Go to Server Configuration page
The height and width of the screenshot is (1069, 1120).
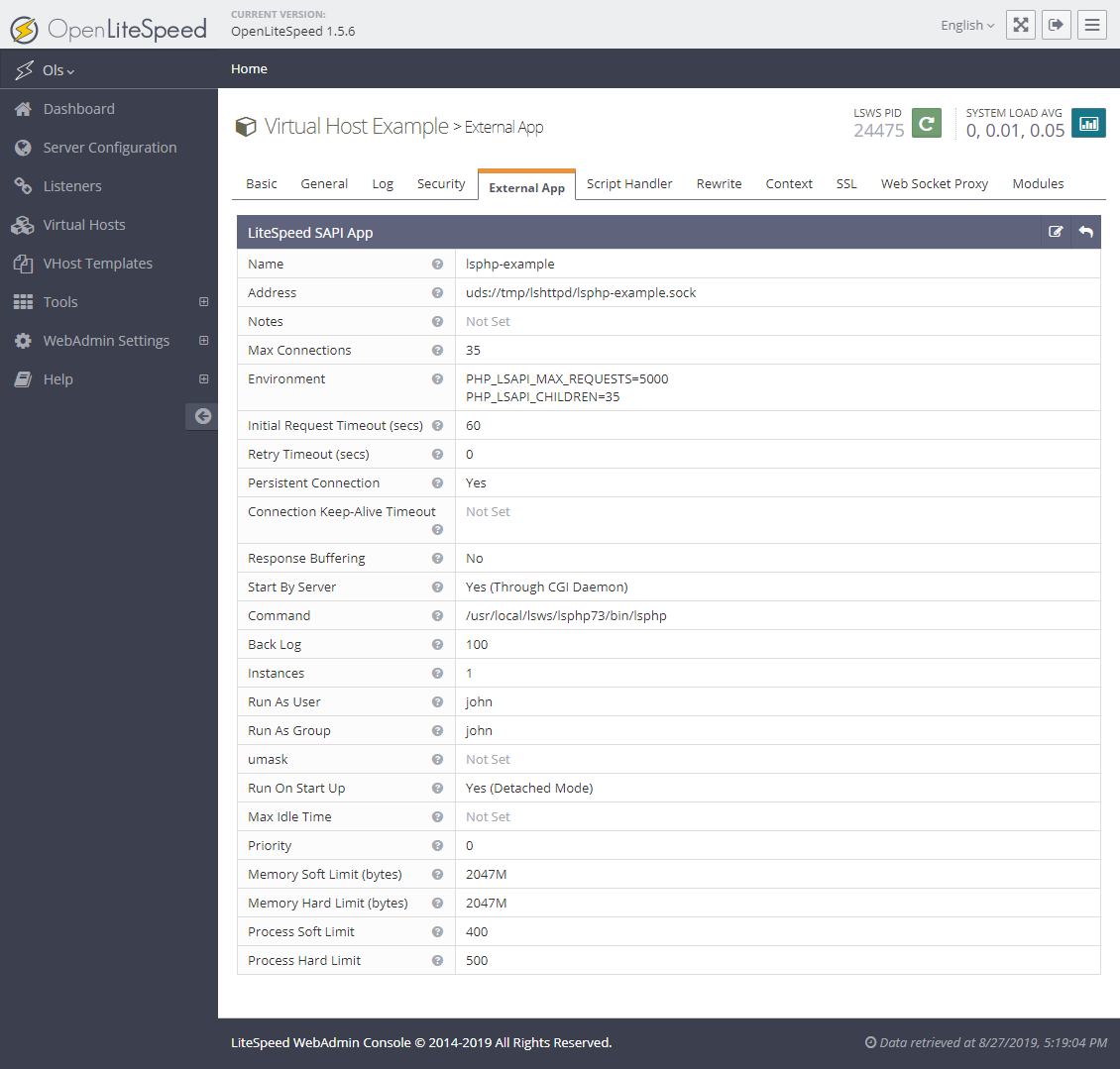click(x=110, y=147)
